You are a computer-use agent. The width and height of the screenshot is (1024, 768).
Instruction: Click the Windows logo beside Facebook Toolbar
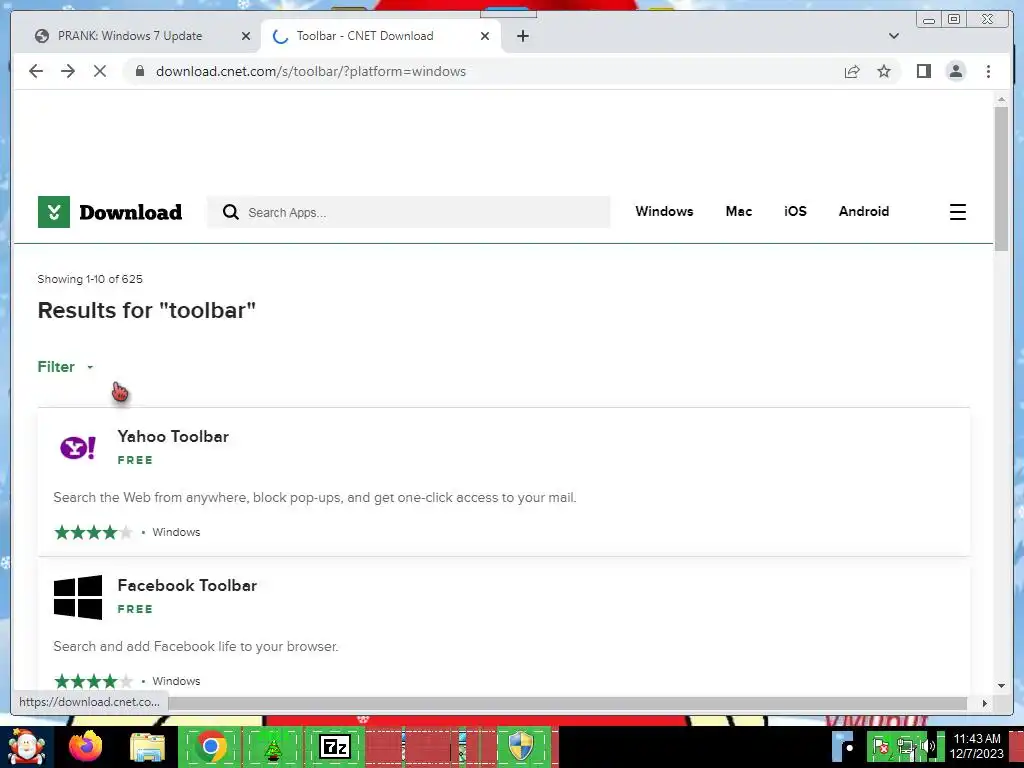[78, 597]
